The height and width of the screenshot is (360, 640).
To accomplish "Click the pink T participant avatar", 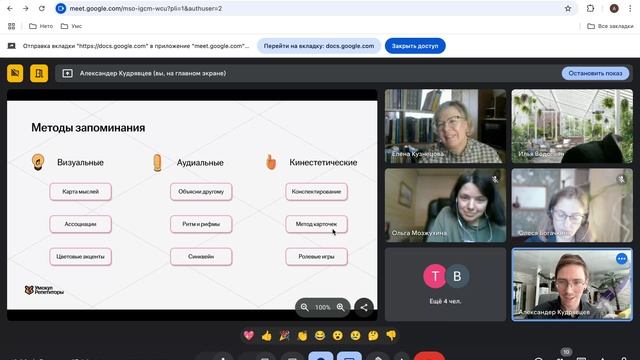I will (x=435, y=276).
